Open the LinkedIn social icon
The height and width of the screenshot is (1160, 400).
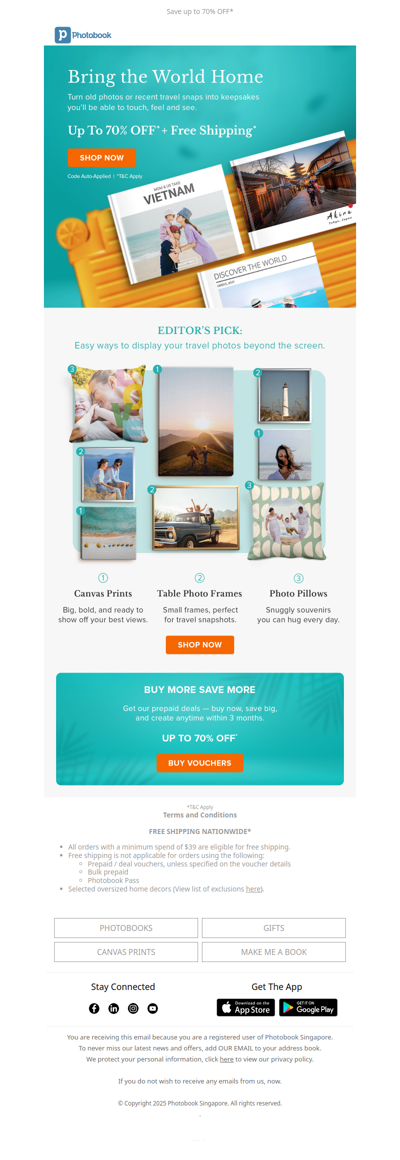(x=114, y=1008)
